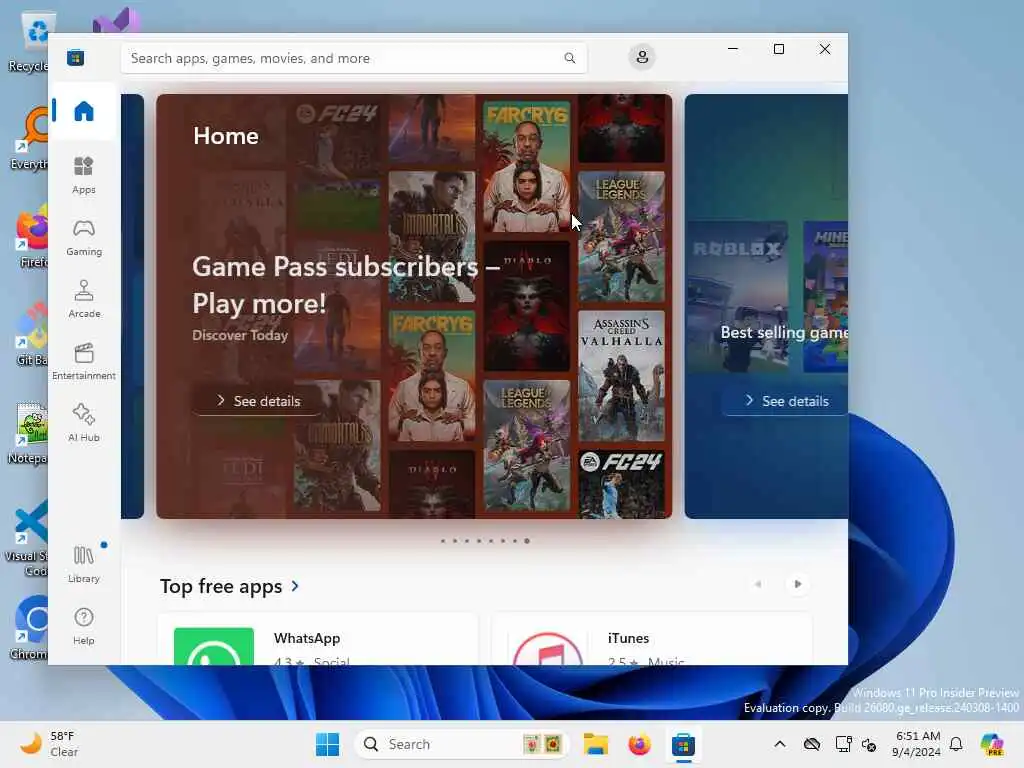Open the Windows Start menu

327,744
